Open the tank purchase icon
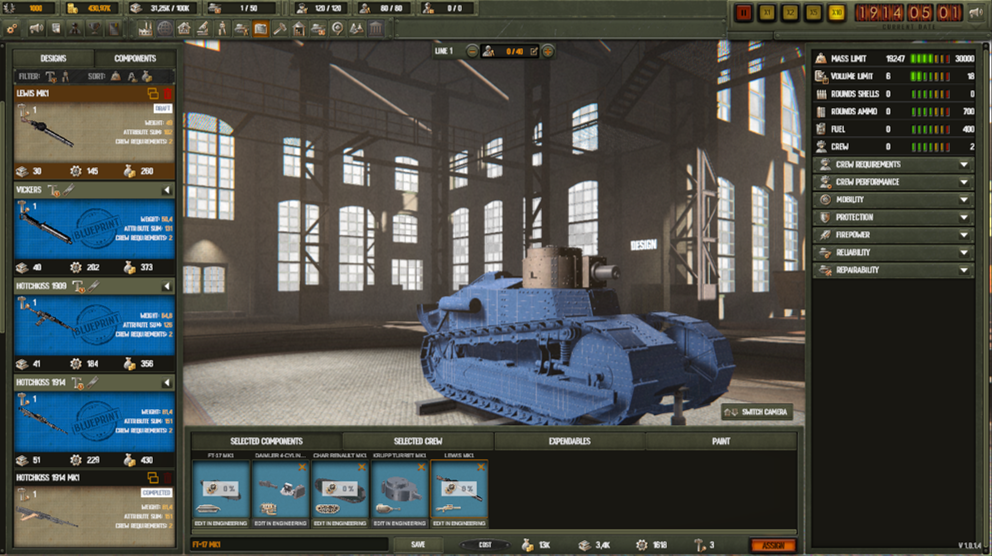The width and height of the screenshot is (992, 556). (x=318, y=28)
